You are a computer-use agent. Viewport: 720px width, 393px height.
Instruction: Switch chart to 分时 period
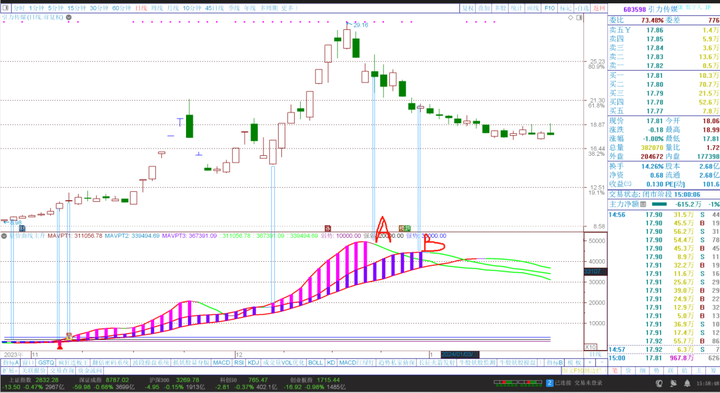pyautogui.click(x=19, y=8)
